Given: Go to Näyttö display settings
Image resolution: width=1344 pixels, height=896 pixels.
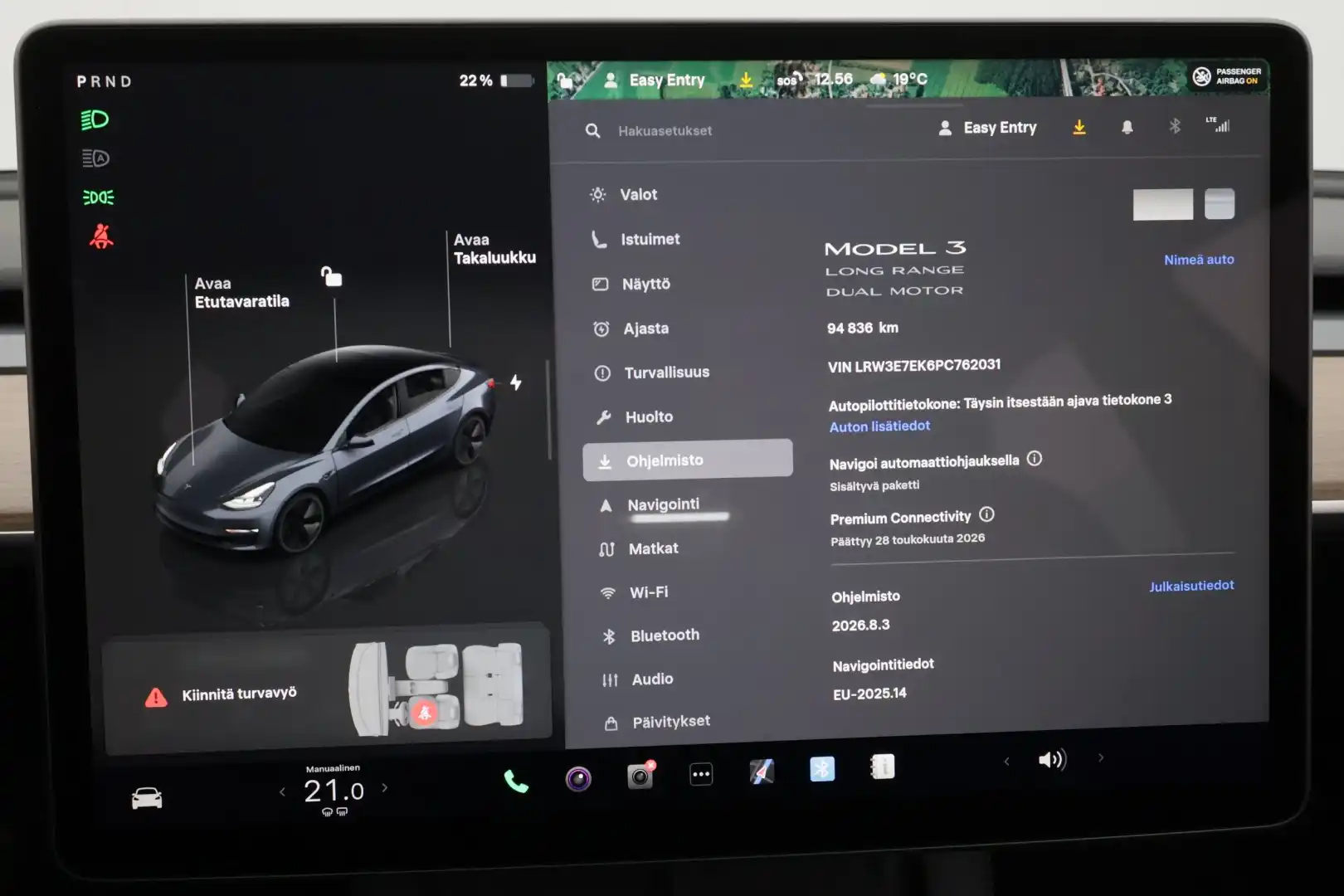Looking at the screenshot, I should [x=631, y=284].
